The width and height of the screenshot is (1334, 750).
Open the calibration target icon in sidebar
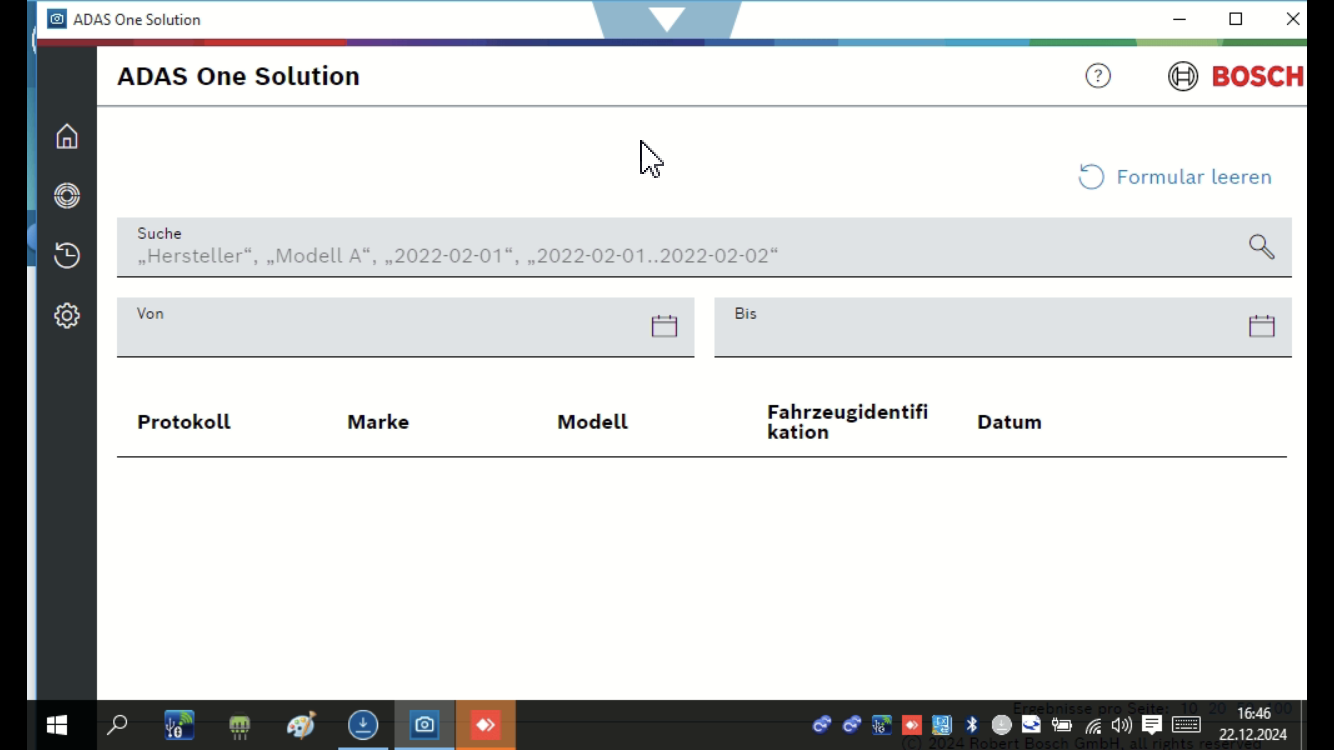67,196
